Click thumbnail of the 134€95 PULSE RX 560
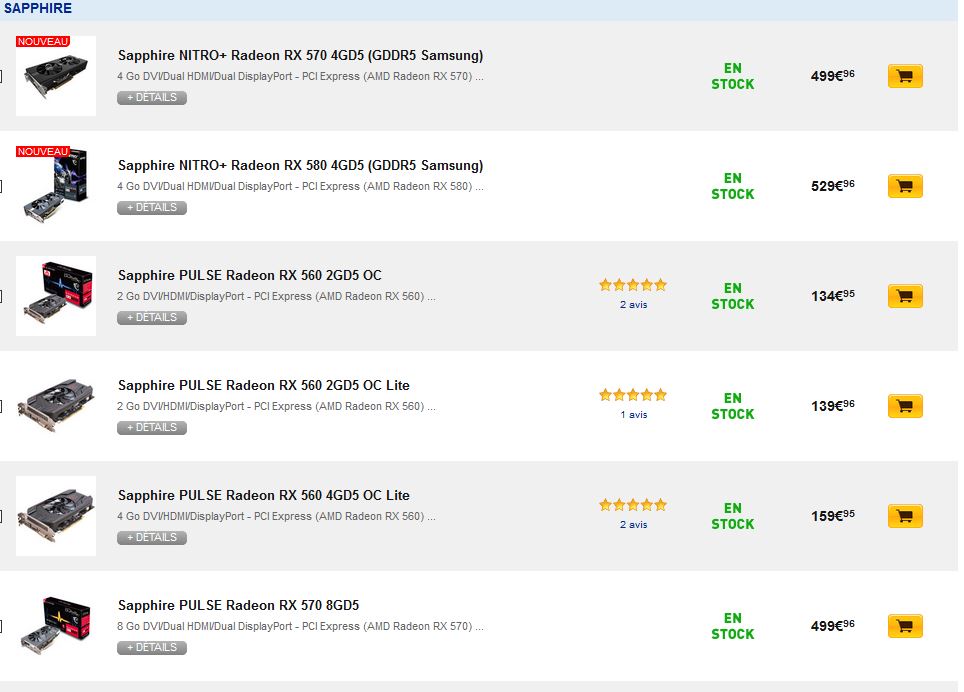 pos(56,296)
